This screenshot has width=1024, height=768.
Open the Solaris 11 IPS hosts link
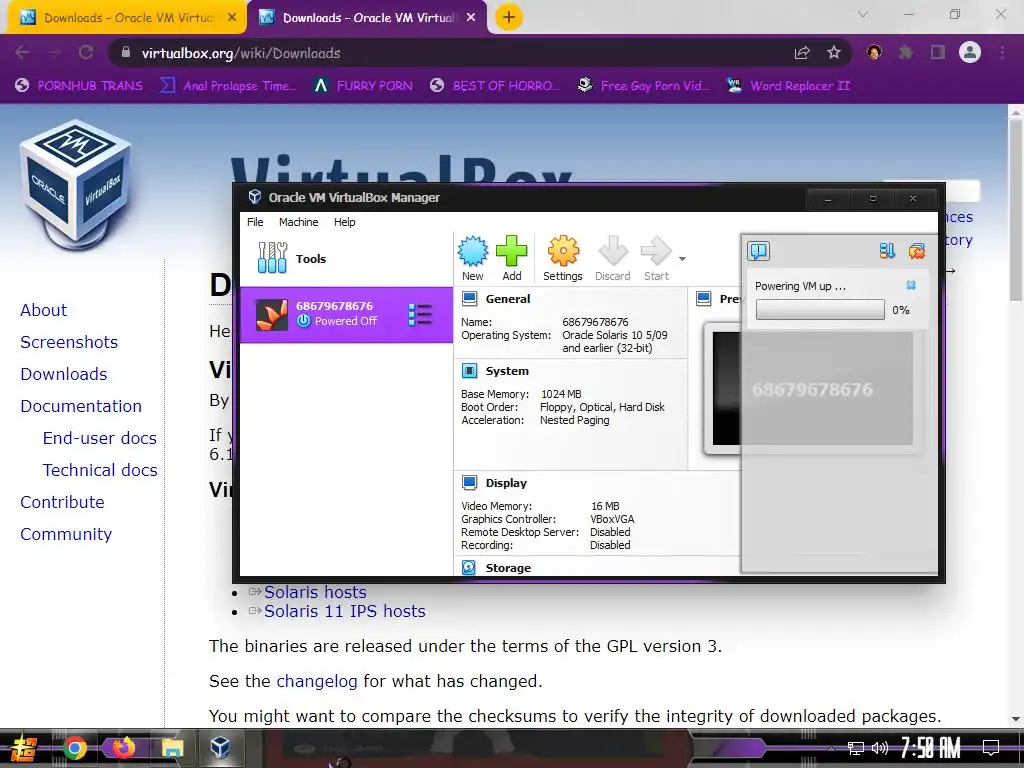(x=345, y=611)
